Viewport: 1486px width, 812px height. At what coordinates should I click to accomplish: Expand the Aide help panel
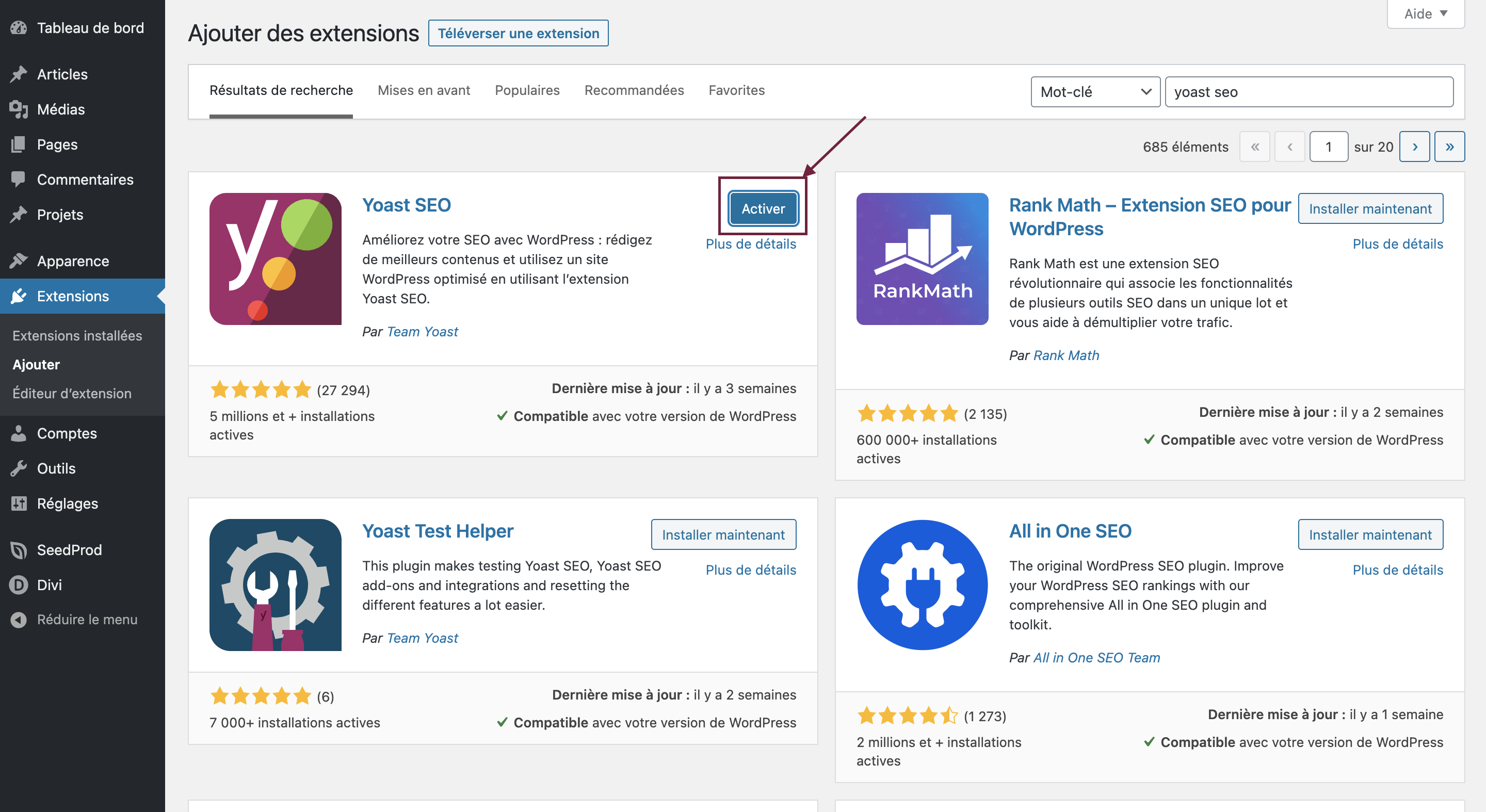[1426, 13]
